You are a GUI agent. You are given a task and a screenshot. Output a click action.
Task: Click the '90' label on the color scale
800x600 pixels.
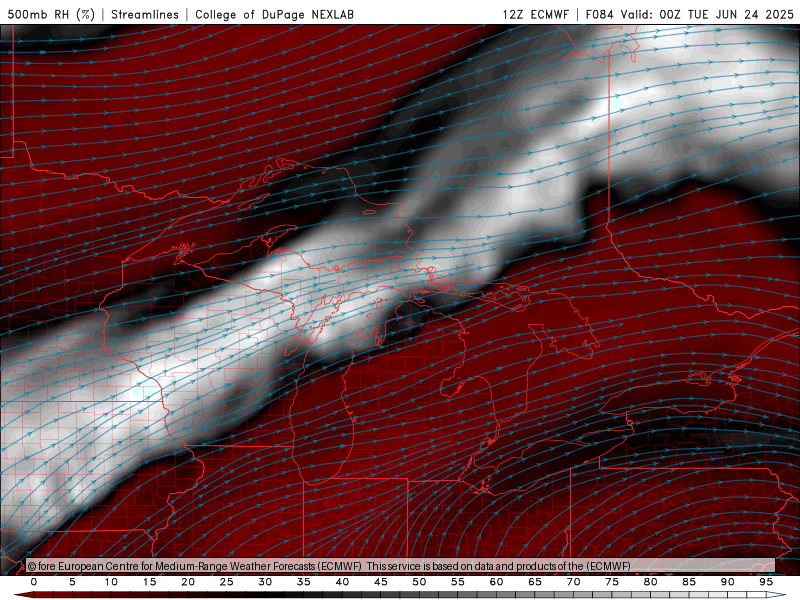[728, 582]
